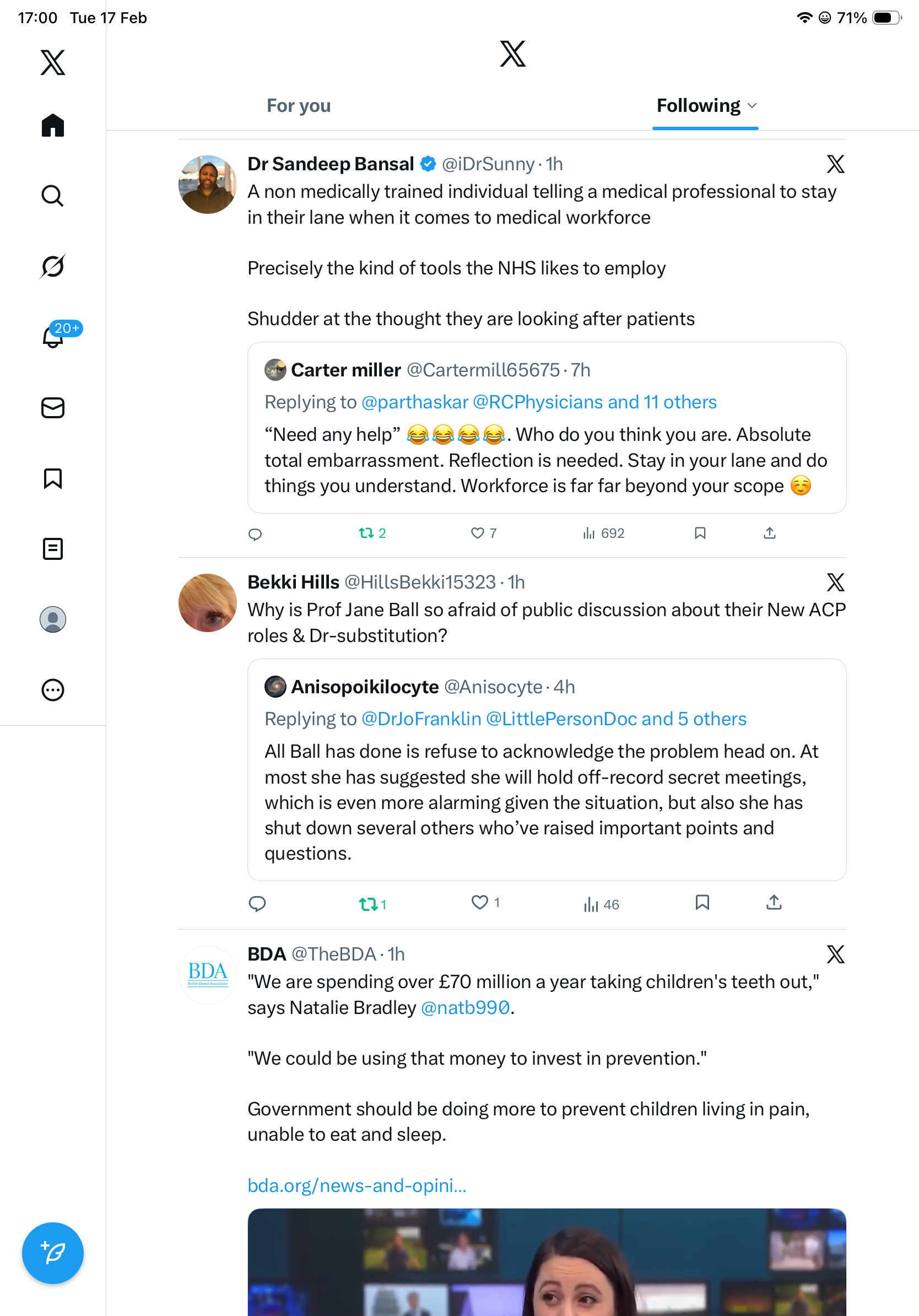Open Bookmarks in the sidebar

point(53,478)
